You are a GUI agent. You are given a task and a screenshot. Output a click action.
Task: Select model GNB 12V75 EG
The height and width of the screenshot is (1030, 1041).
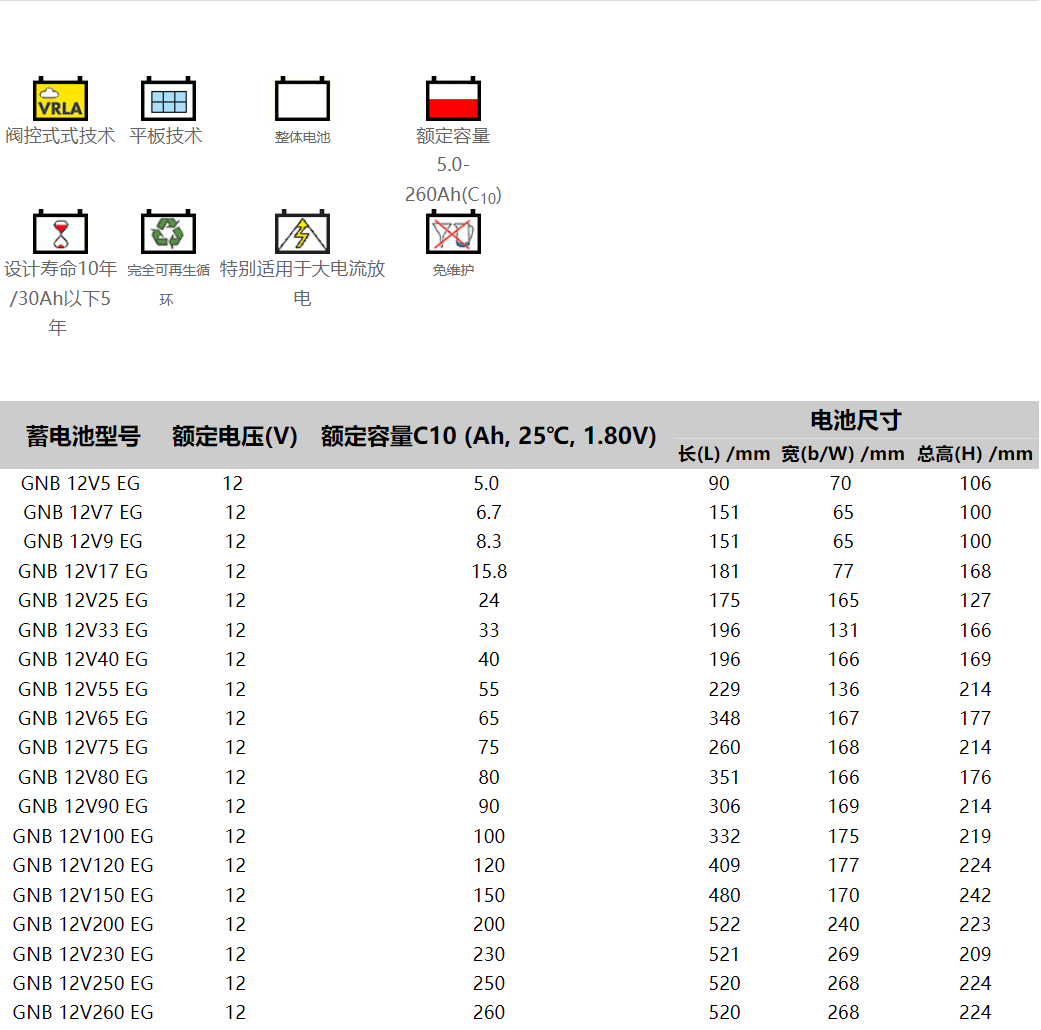click(x=83, y=747)
